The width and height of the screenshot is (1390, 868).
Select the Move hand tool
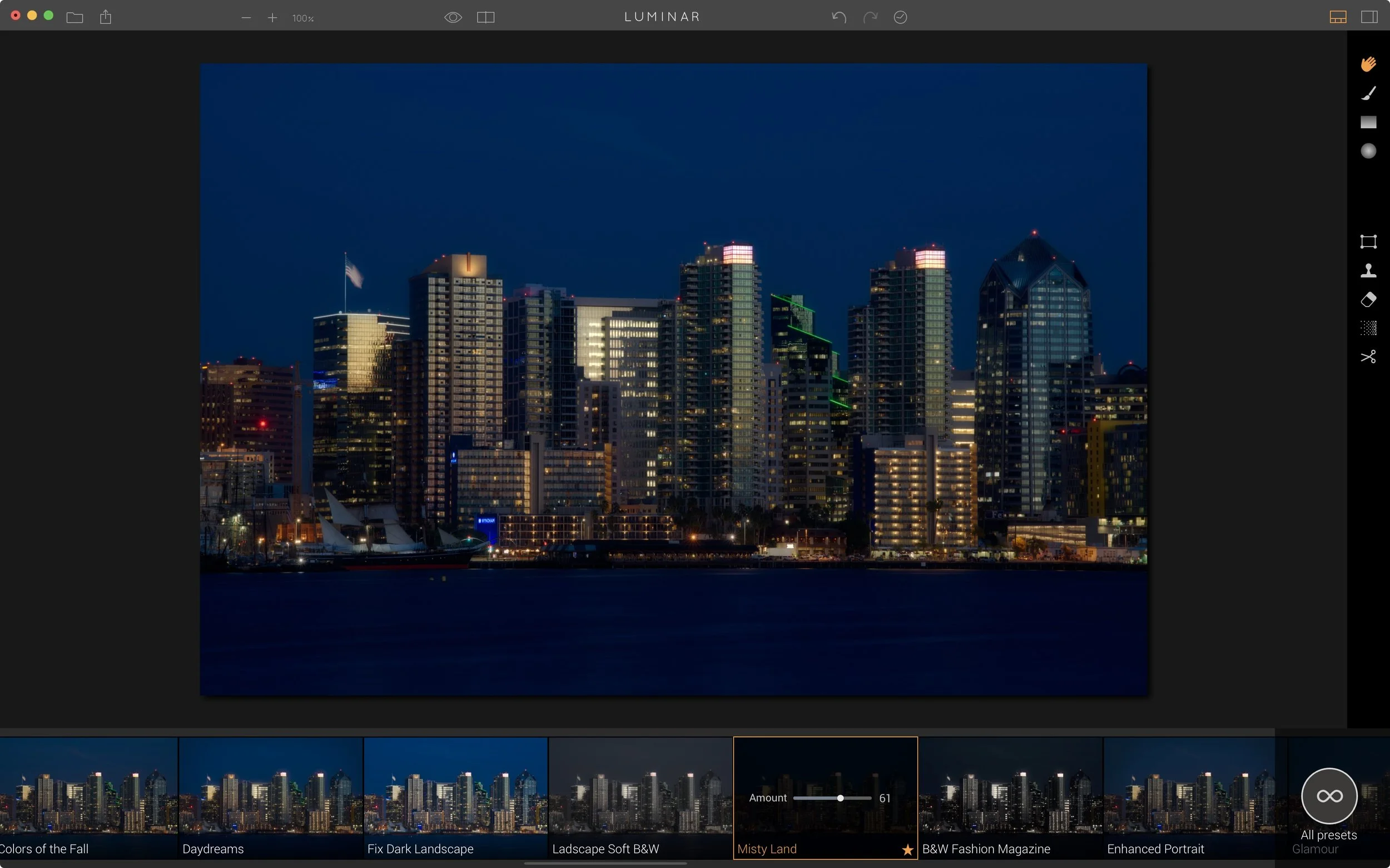click(1368, 64)
